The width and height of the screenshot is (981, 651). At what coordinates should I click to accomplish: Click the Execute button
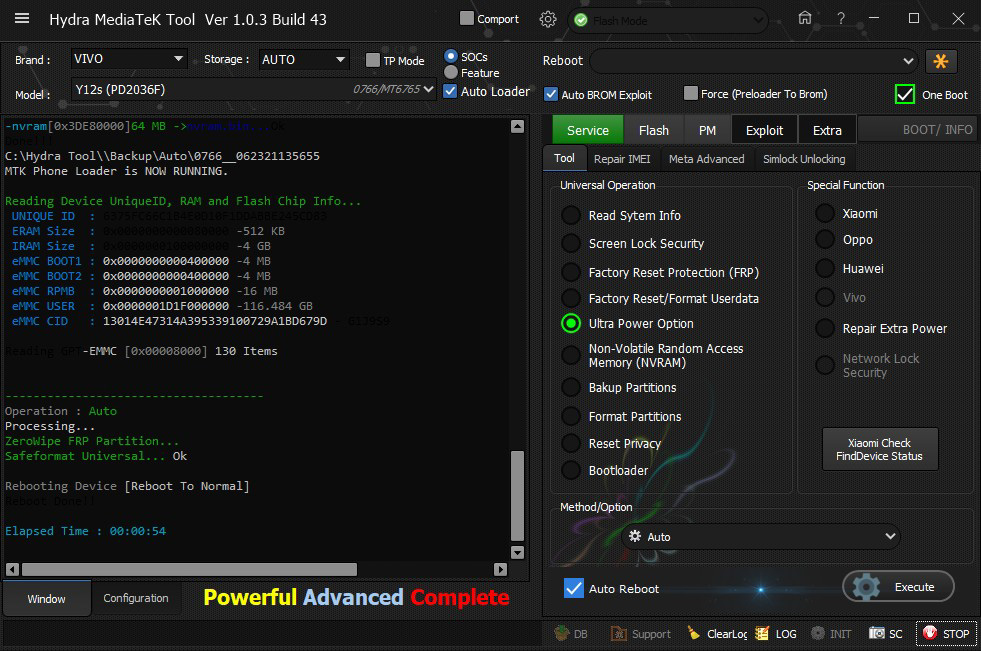898,587
